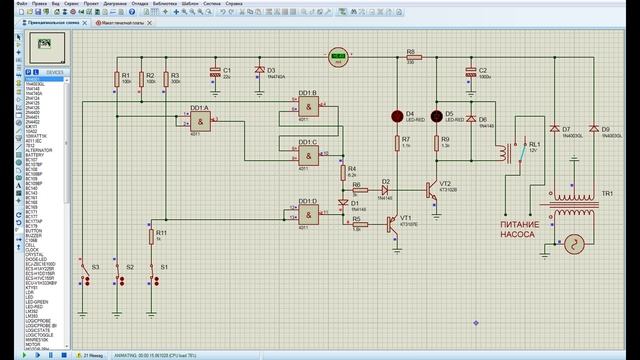Open the Библиотека menu
Screen dimensions: 640x360
[165, 3]
